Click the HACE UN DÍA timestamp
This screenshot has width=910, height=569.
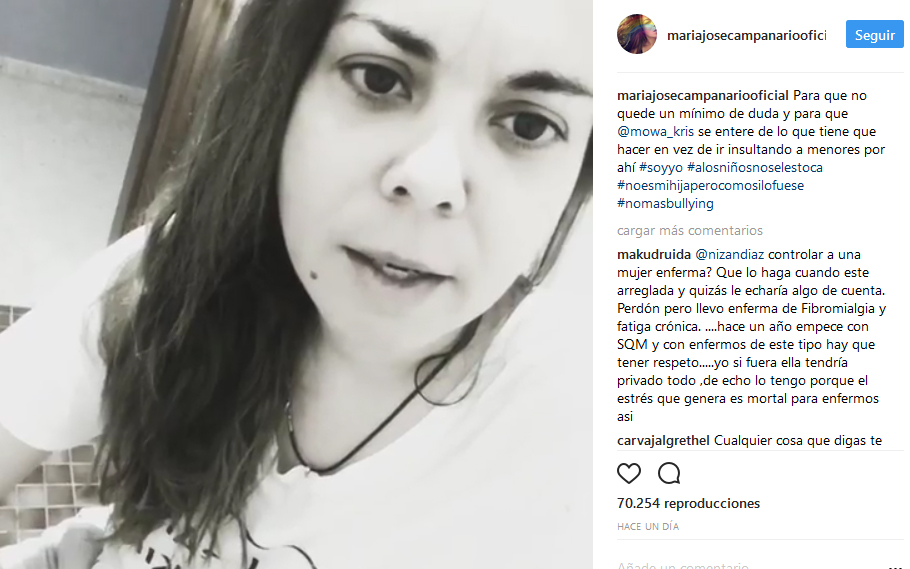pyautogui.click(x=648, y=527)
